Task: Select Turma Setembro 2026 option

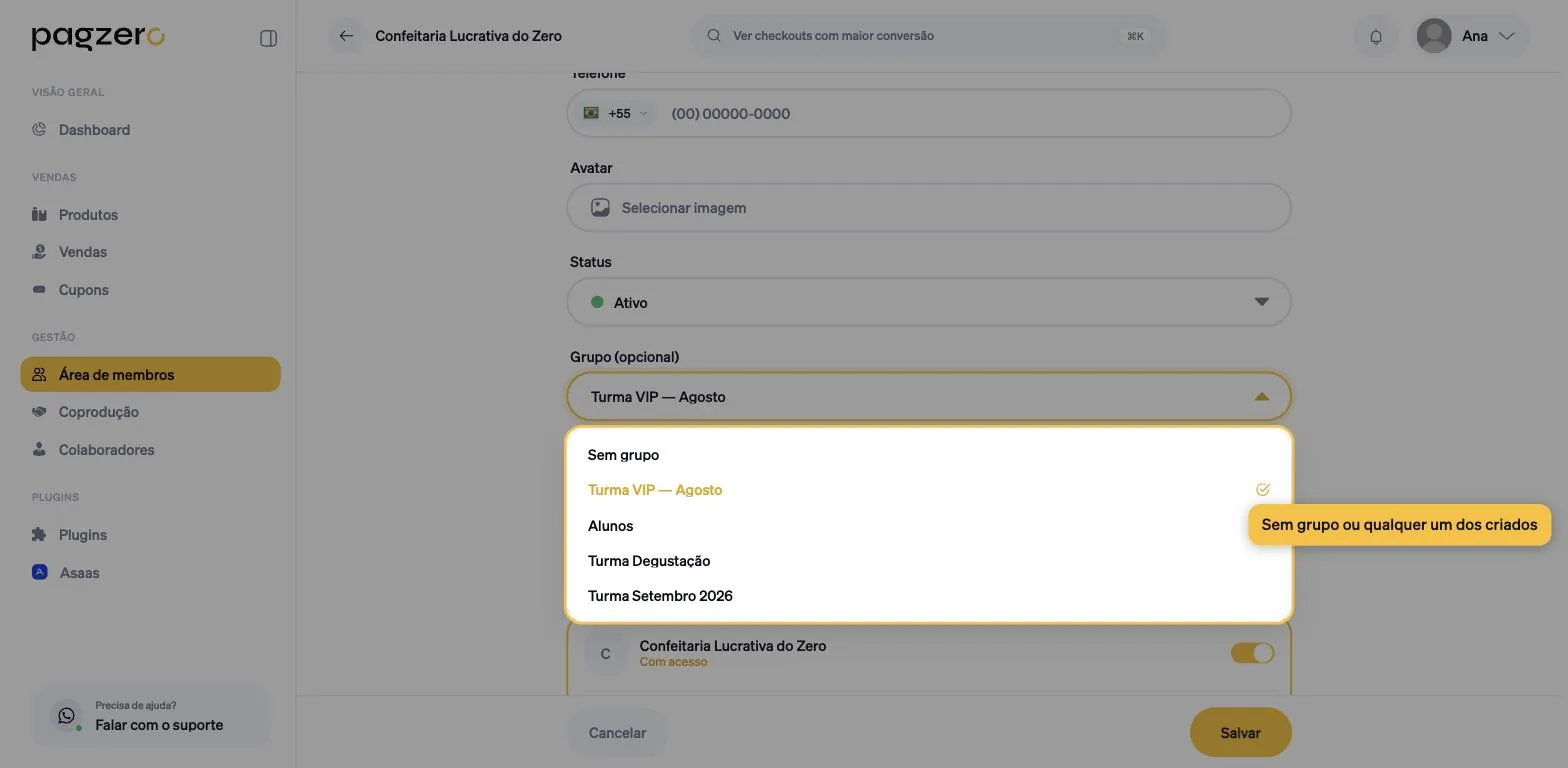Action: coord(929,596)
